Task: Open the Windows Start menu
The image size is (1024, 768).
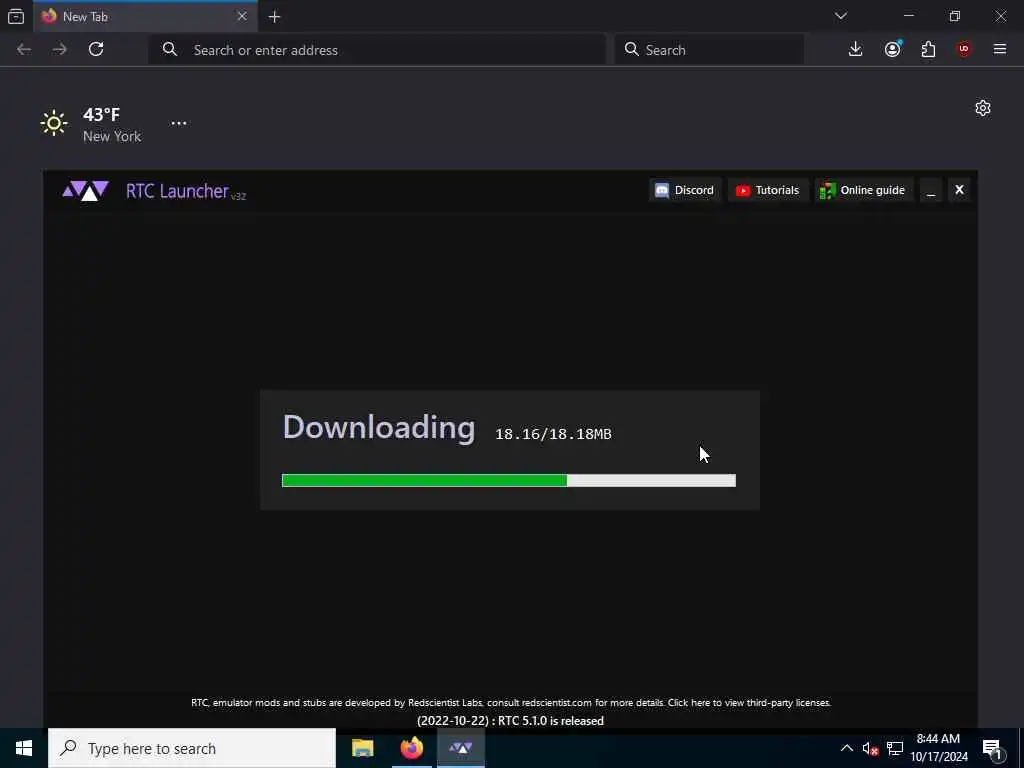Action: click(24, 748)
